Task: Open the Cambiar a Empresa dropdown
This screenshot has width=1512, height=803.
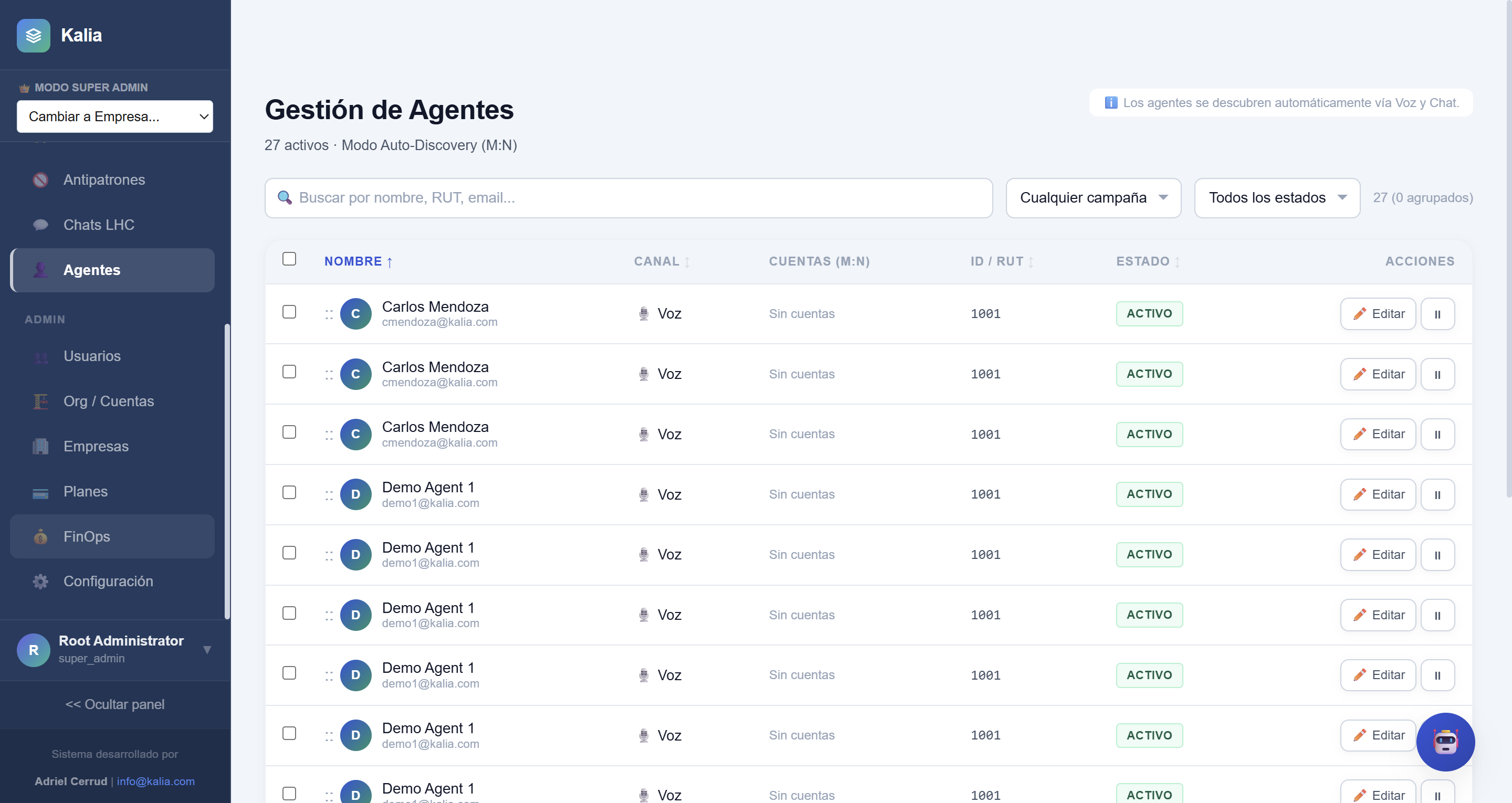Action: point(115,116)
